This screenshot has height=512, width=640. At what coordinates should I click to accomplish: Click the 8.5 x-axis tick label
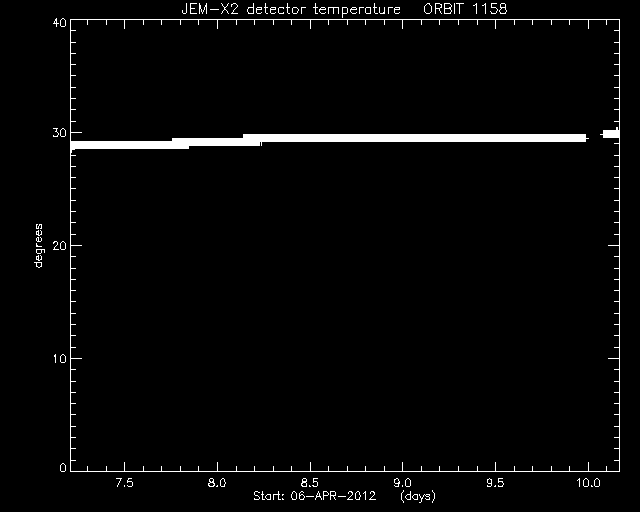click(x=309, y=483)
